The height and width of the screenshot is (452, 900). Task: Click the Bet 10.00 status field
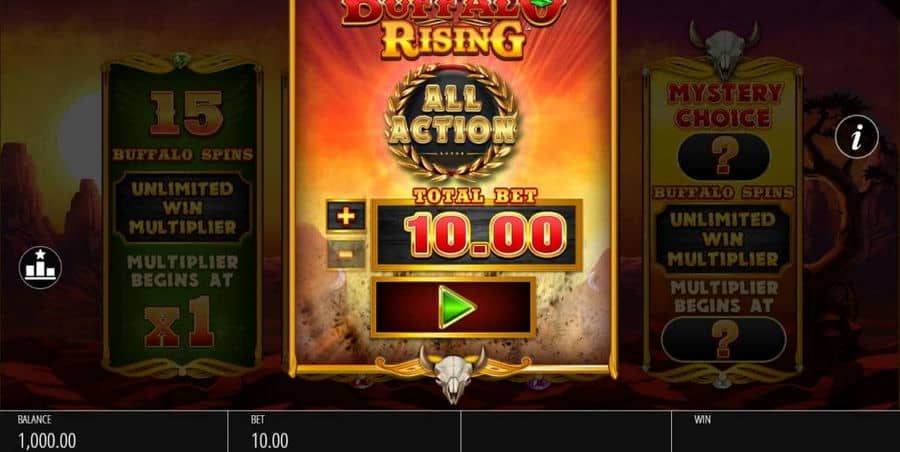[x=344, y=431]
